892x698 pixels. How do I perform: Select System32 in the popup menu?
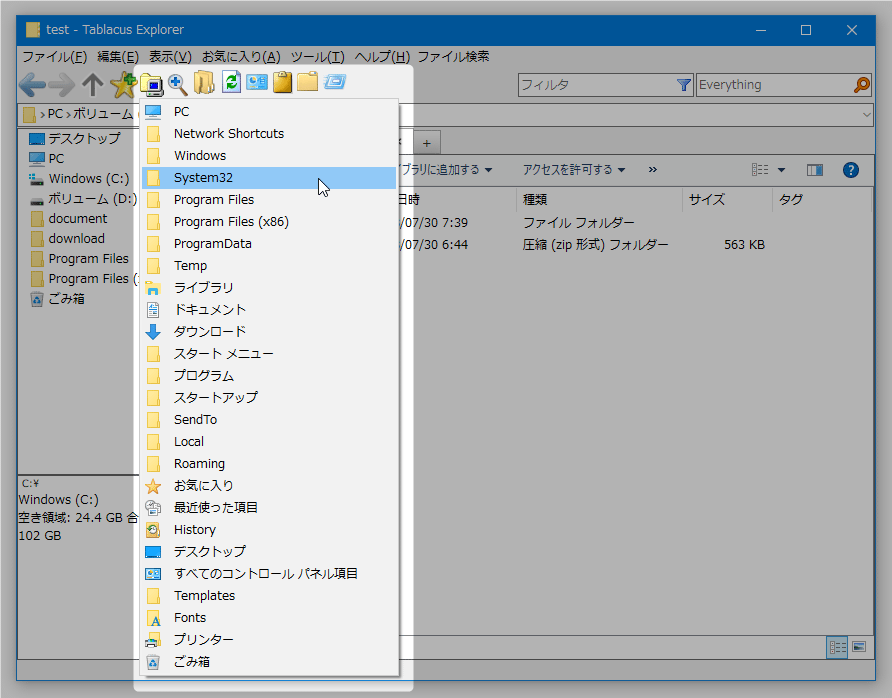point(269,177)
